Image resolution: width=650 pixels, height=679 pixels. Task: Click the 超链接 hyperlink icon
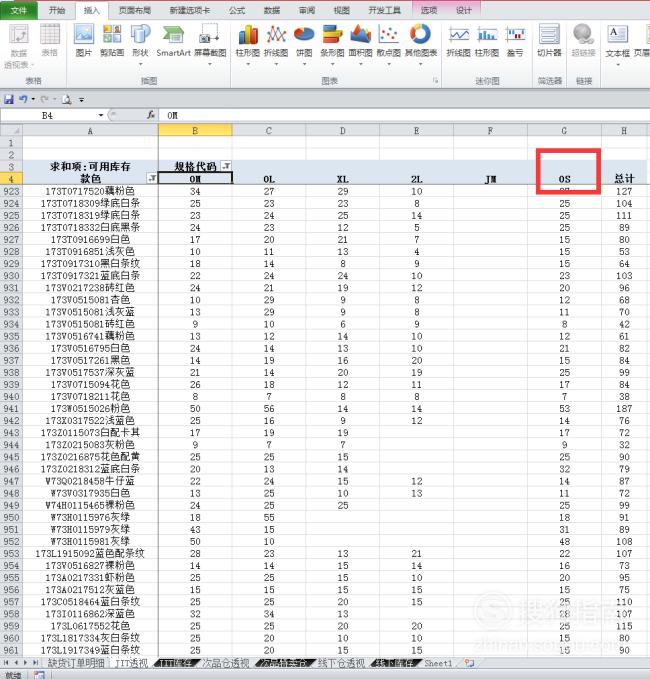tap(583, 40)
